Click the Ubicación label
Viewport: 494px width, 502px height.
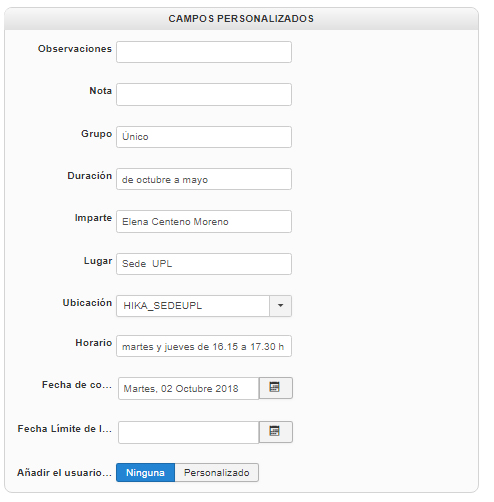87,303
